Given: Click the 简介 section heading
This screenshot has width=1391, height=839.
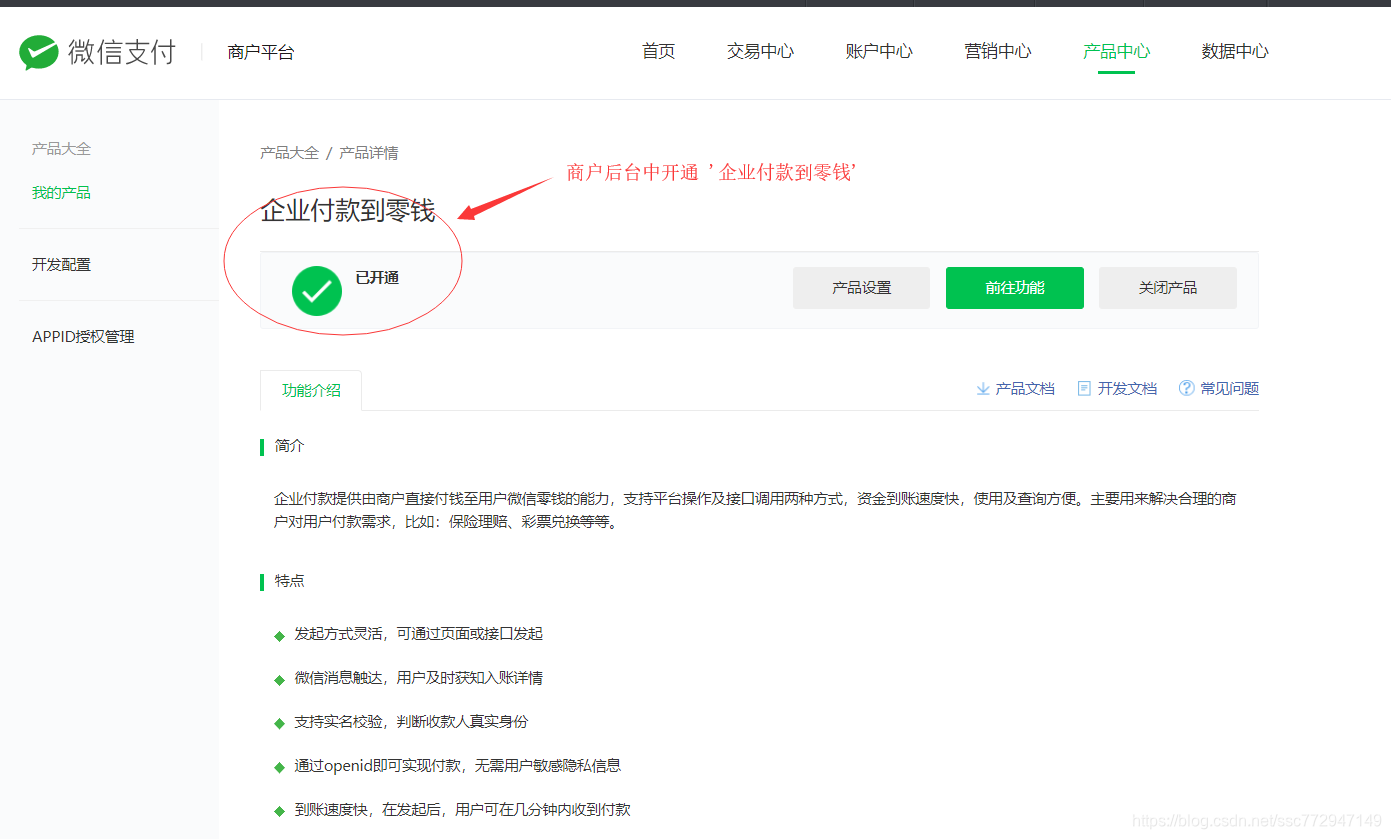Looking at the screenshot, I should (289, 446).
